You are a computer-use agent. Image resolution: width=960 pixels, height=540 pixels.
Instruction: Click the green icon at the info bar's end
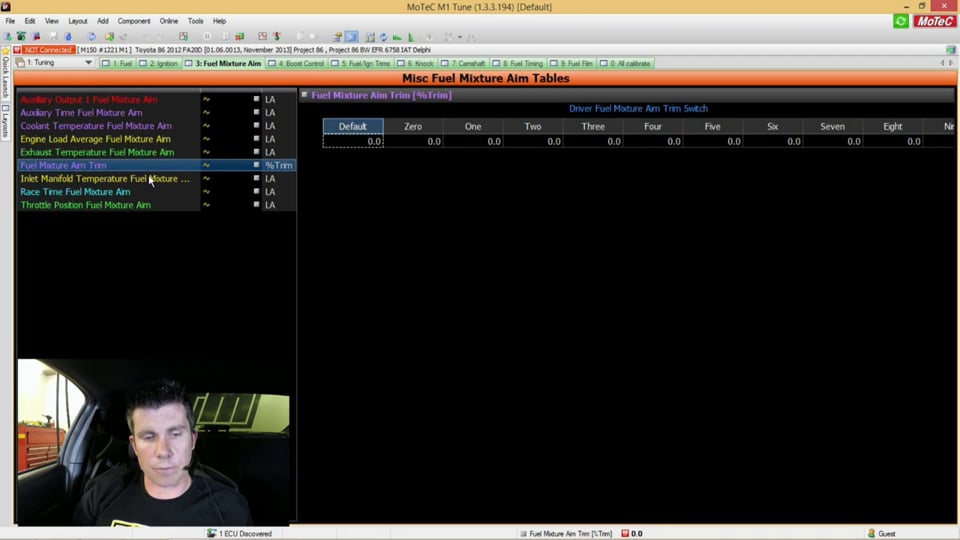950,50
